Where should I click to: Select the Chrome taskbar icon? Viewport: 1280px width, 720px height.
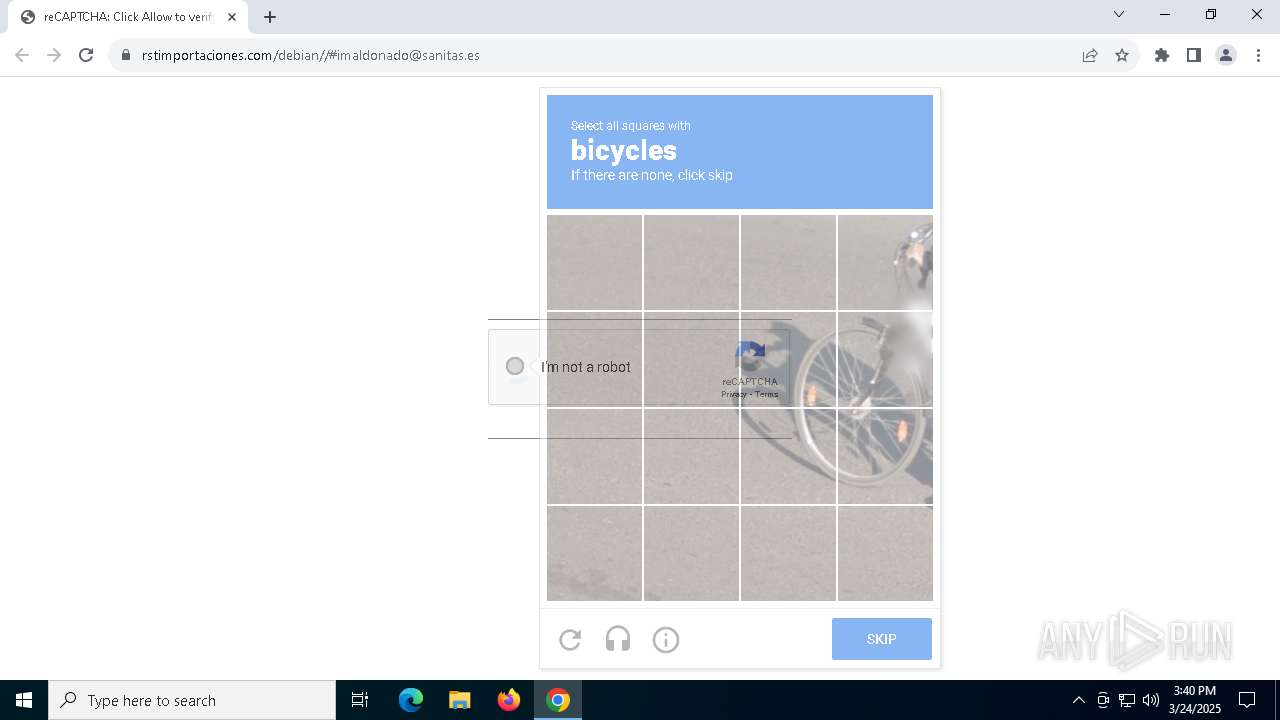point(558,700)
